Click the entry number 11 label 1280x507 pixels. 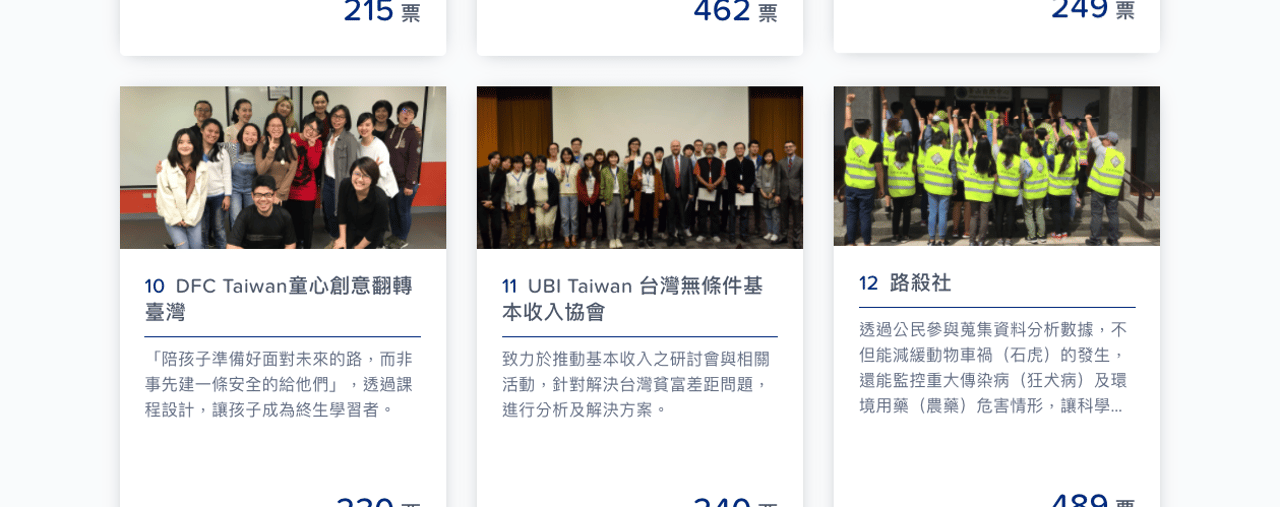pyautogui.click(x=510, y=286)
